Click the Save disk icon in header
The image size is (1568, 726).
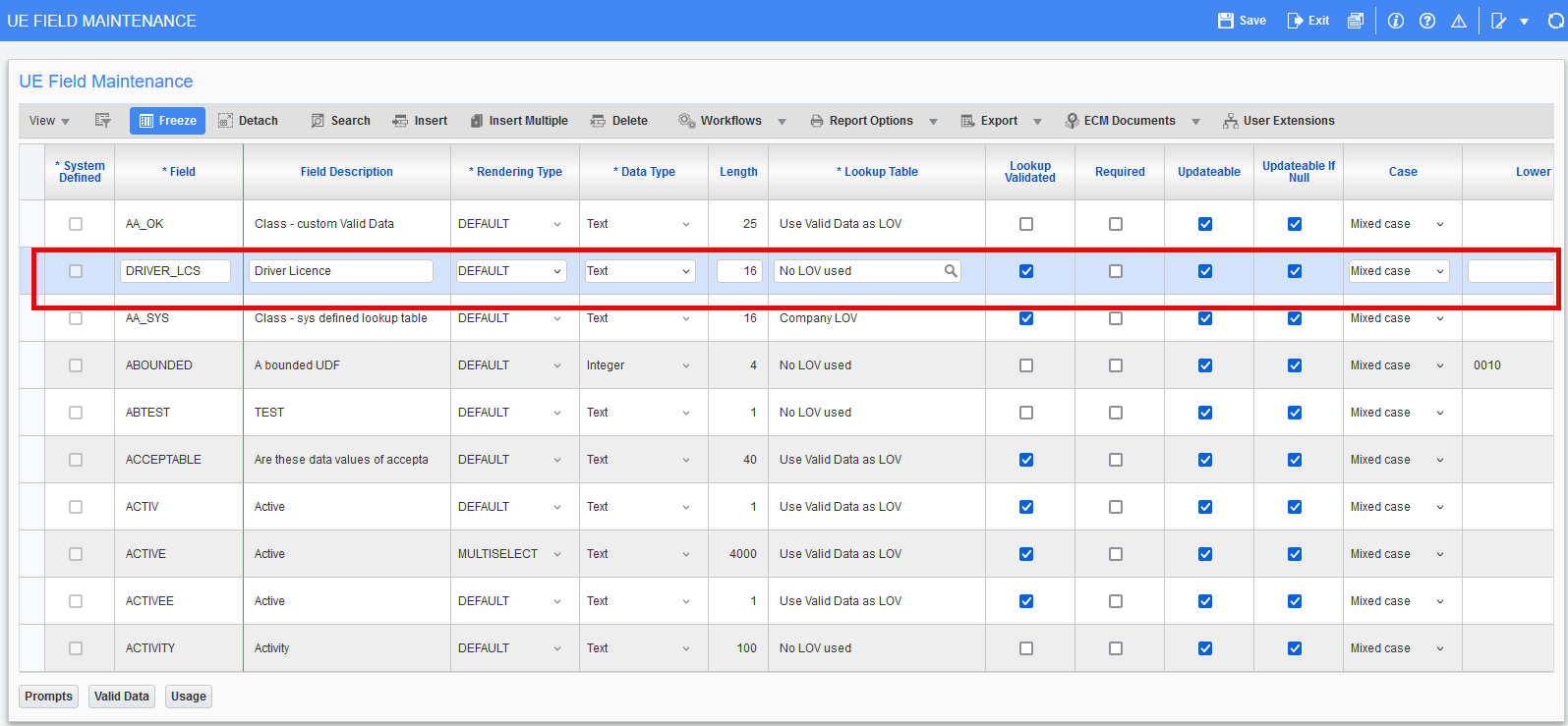pos(1226,21)
